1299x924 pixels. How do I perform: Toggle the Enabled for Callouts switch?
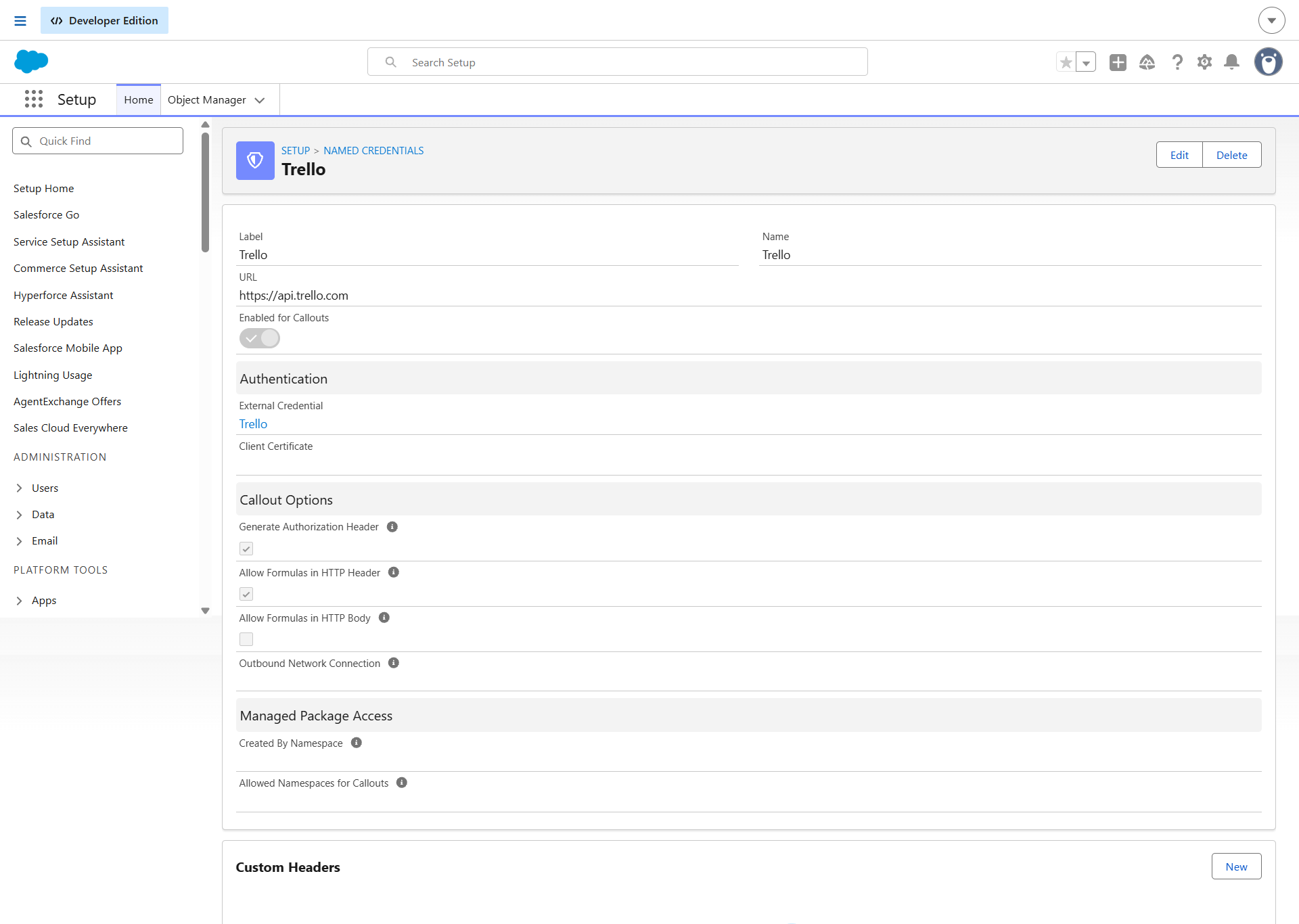tap(259, 338)
